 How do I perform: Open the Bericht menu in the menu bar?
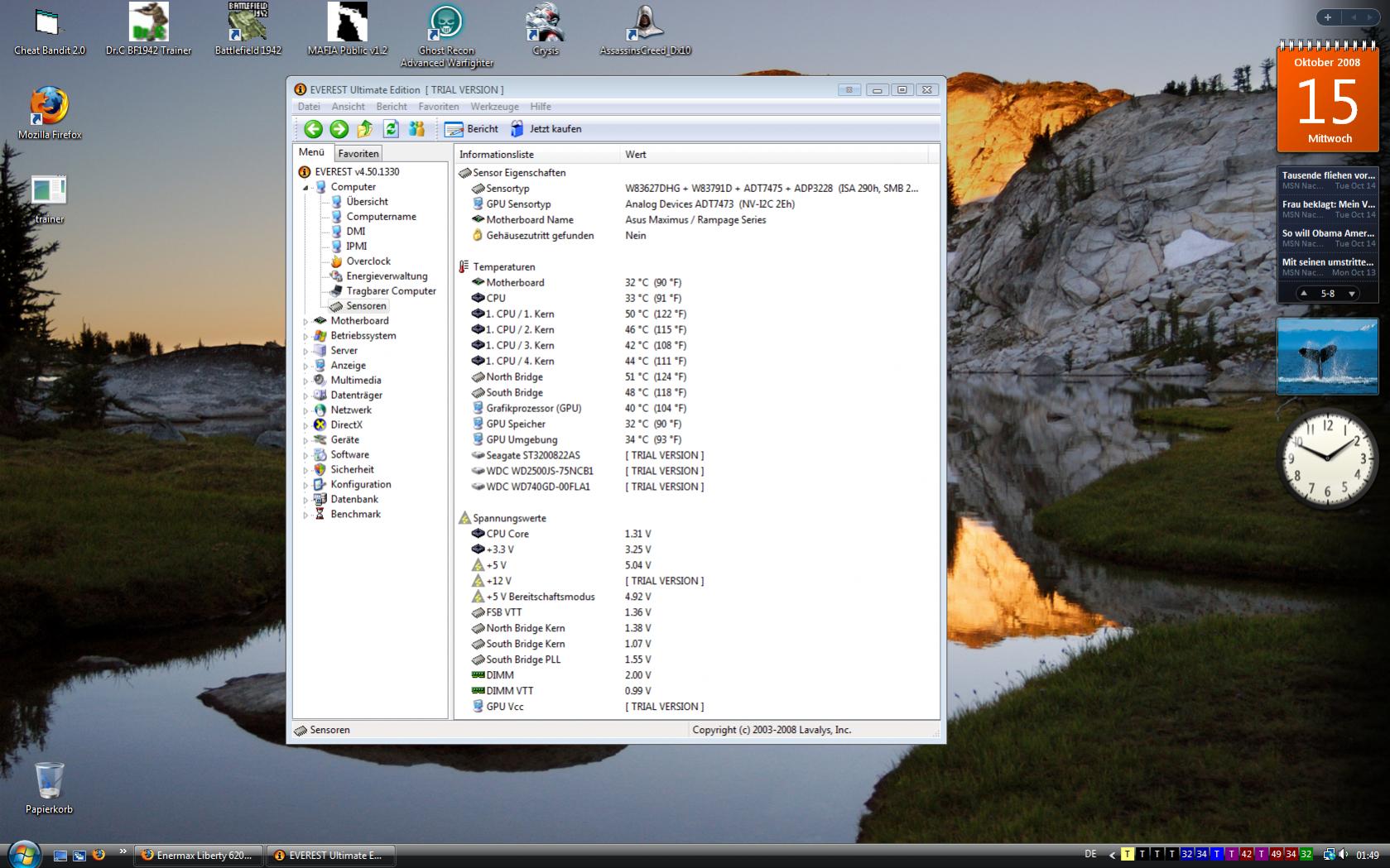[x=392, y=107]
